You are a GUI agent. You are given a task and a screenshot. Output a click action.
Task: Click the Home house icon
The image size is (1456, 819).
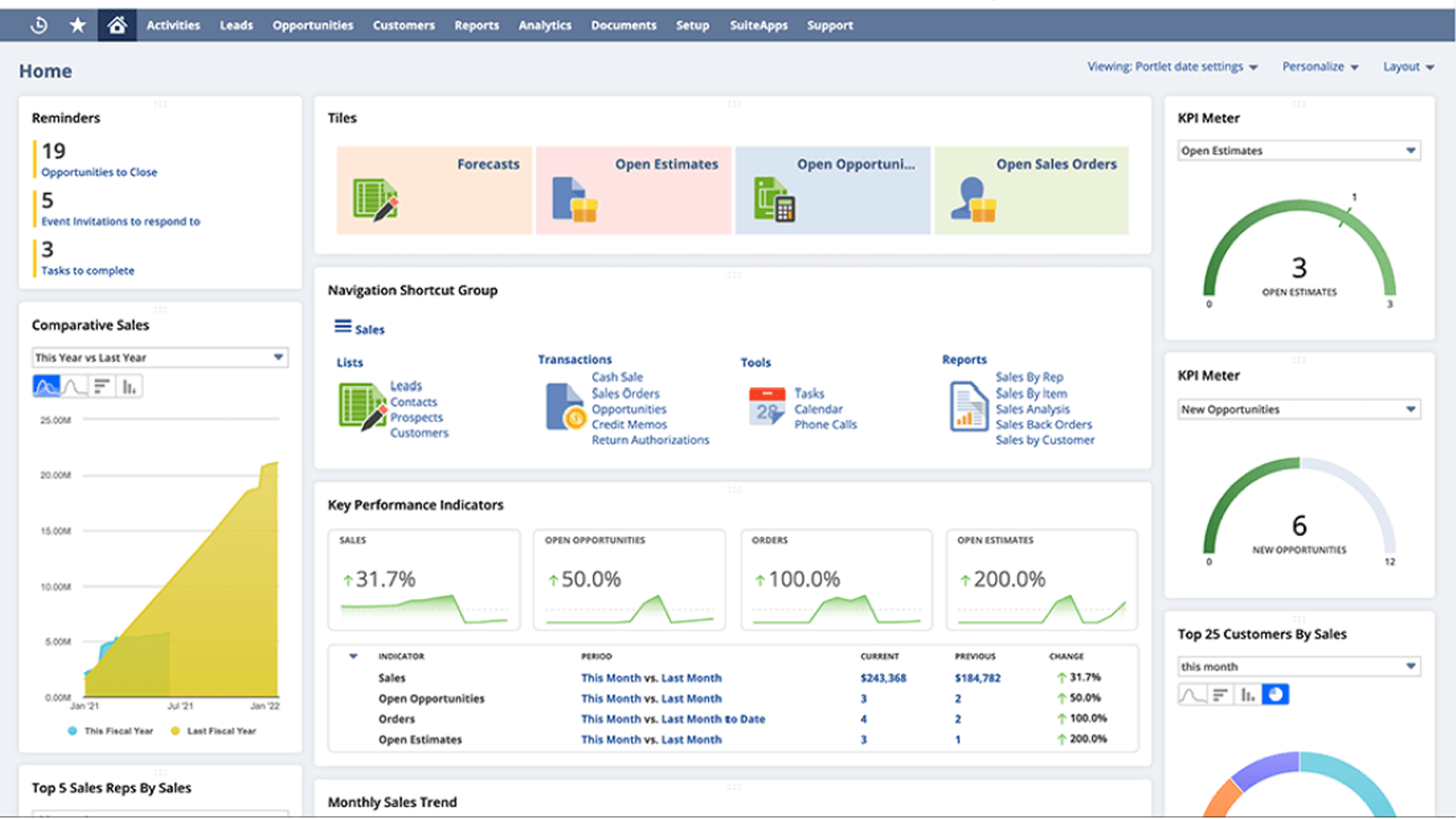[117, 25]
